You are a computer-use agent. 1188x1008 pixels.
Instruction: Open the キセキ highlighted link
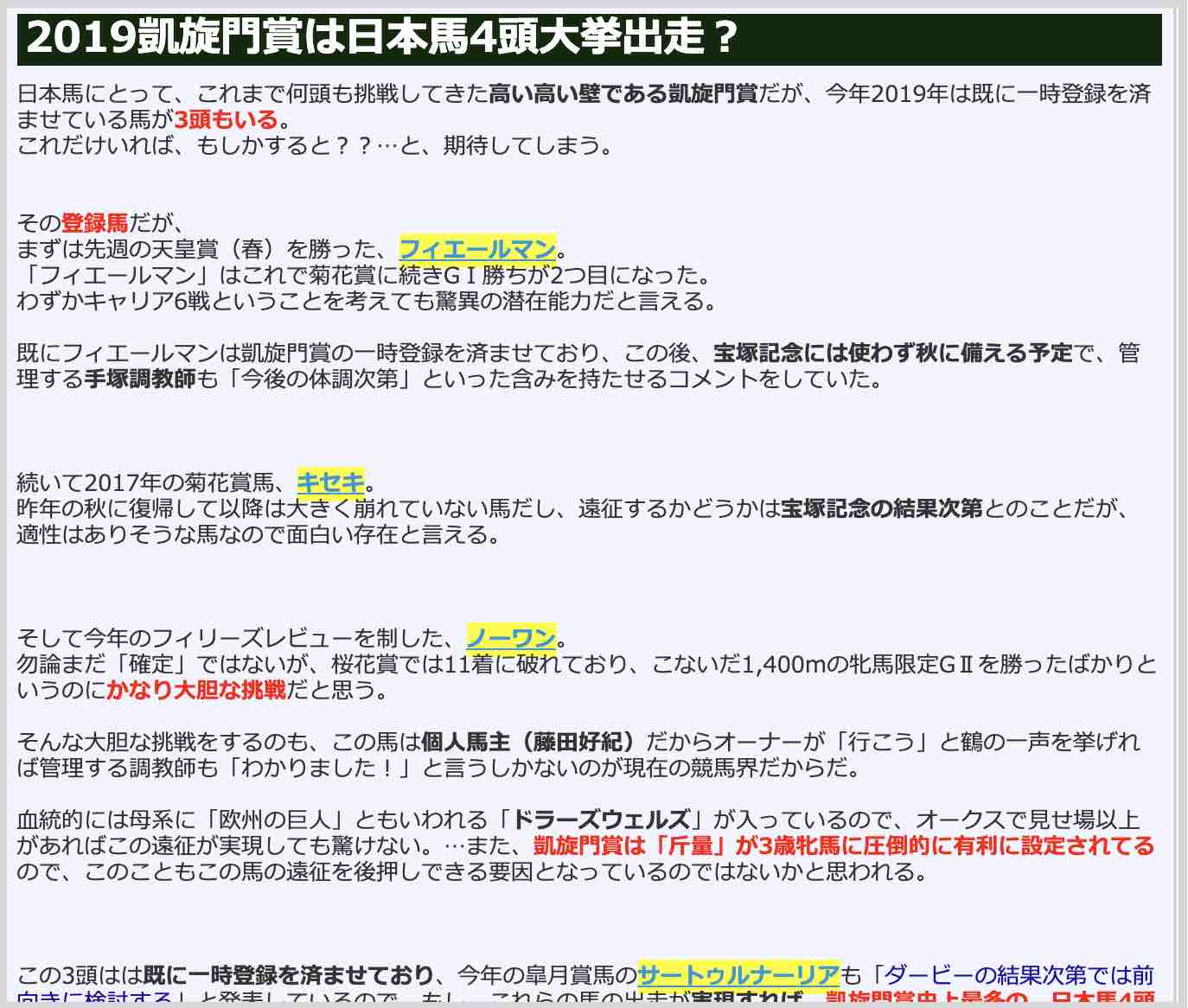coord(331,482)
